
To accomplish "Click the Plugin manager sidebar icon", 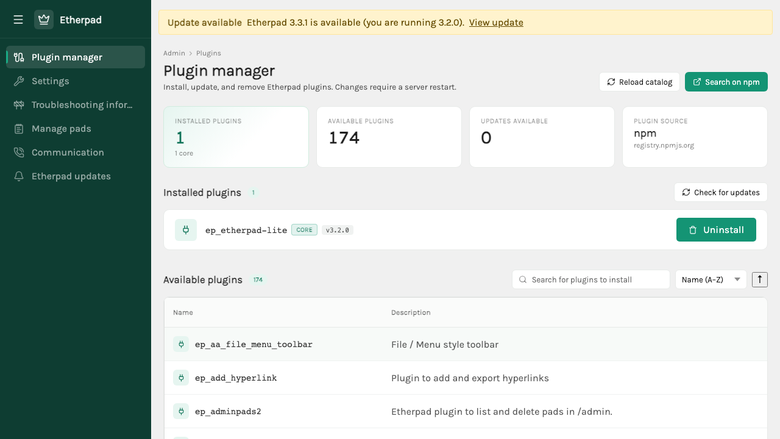I will (x=19, y=57).
